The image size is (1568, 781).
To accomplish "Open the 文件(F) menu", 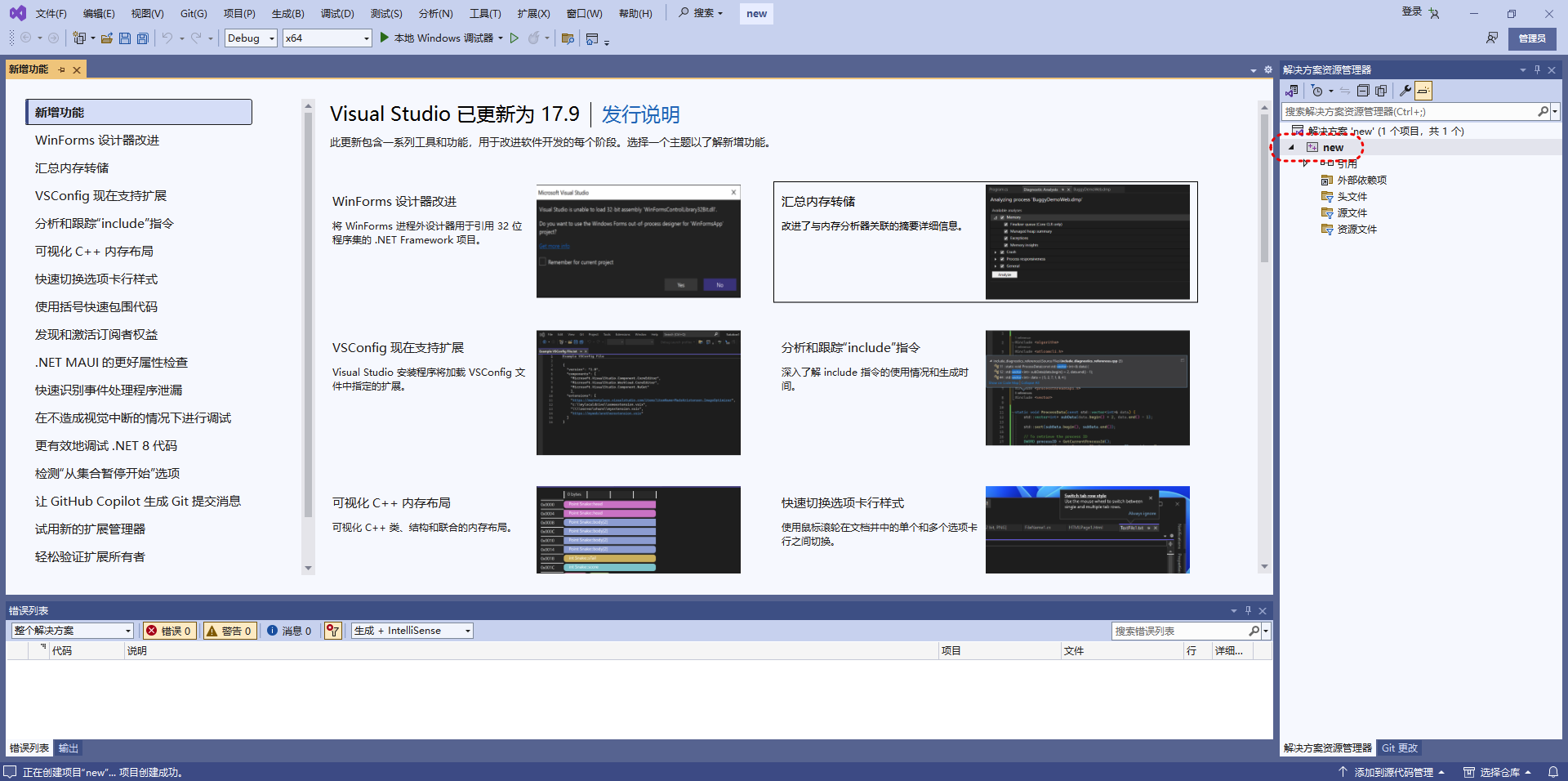I will (51, 14).
